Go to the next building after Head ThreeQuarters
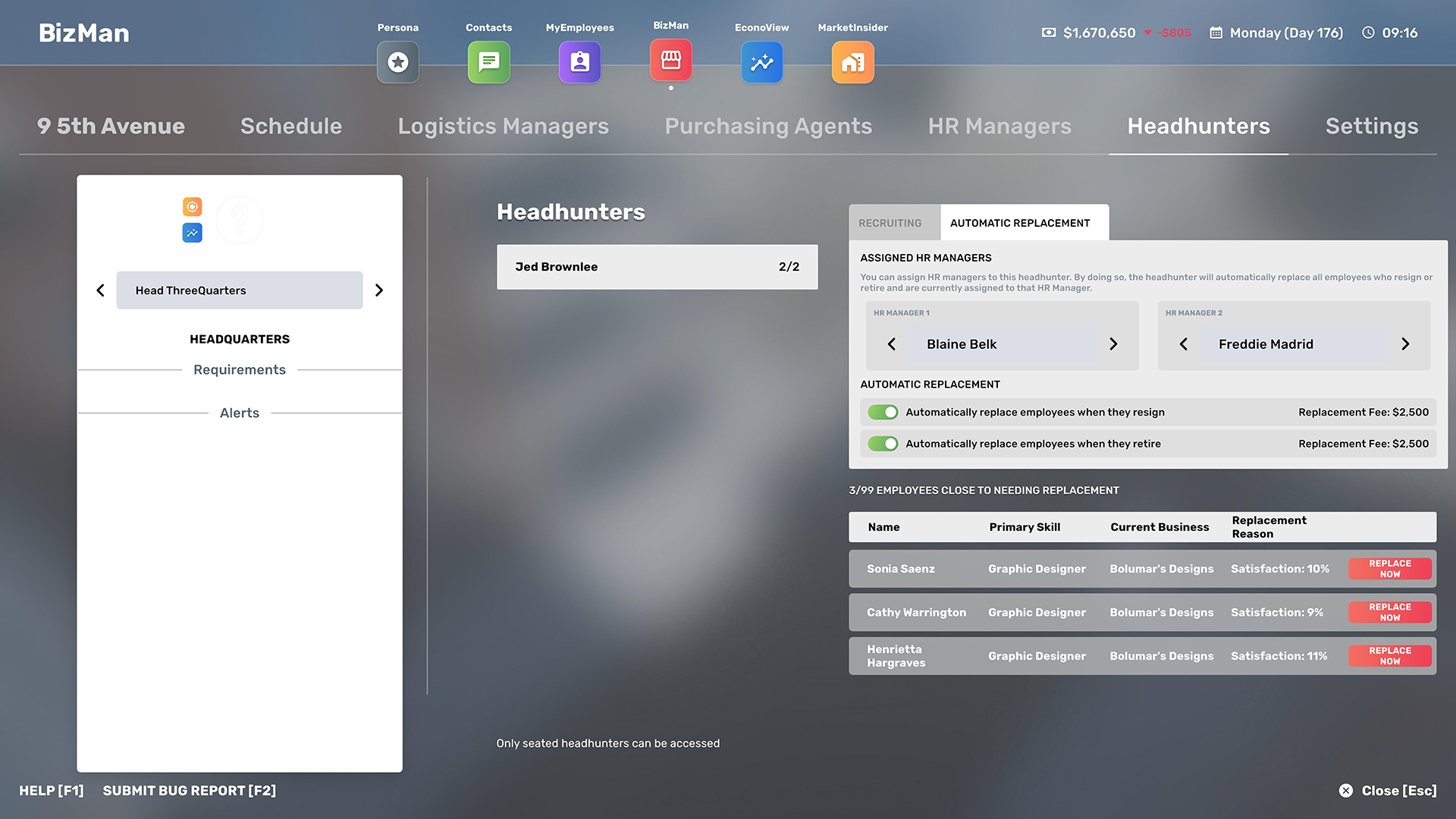The height and width of the screenshot is (819, 1456). click(379, 290)
